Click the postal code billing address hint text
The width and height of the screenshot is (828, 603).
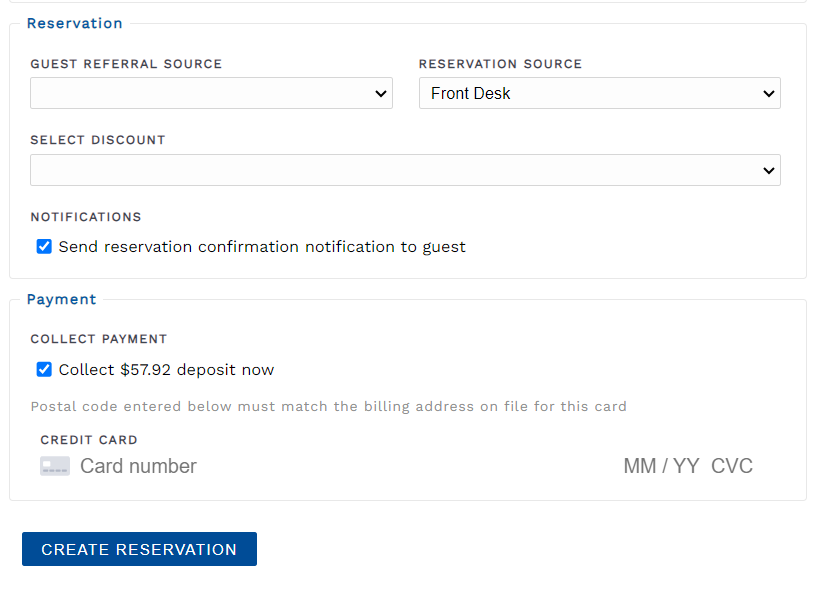coord(328,406)
